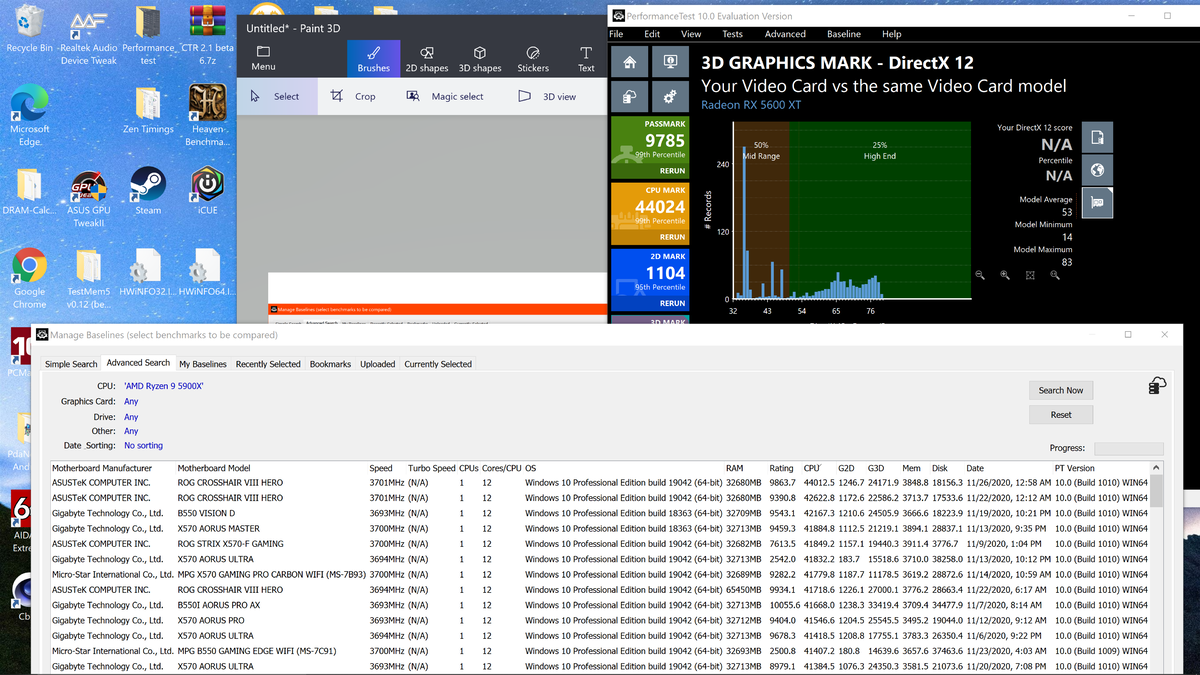Open the Advanced menu in PerformanceTest
The width and height of the screenshot is (1200, 675).
click(785, 34)
